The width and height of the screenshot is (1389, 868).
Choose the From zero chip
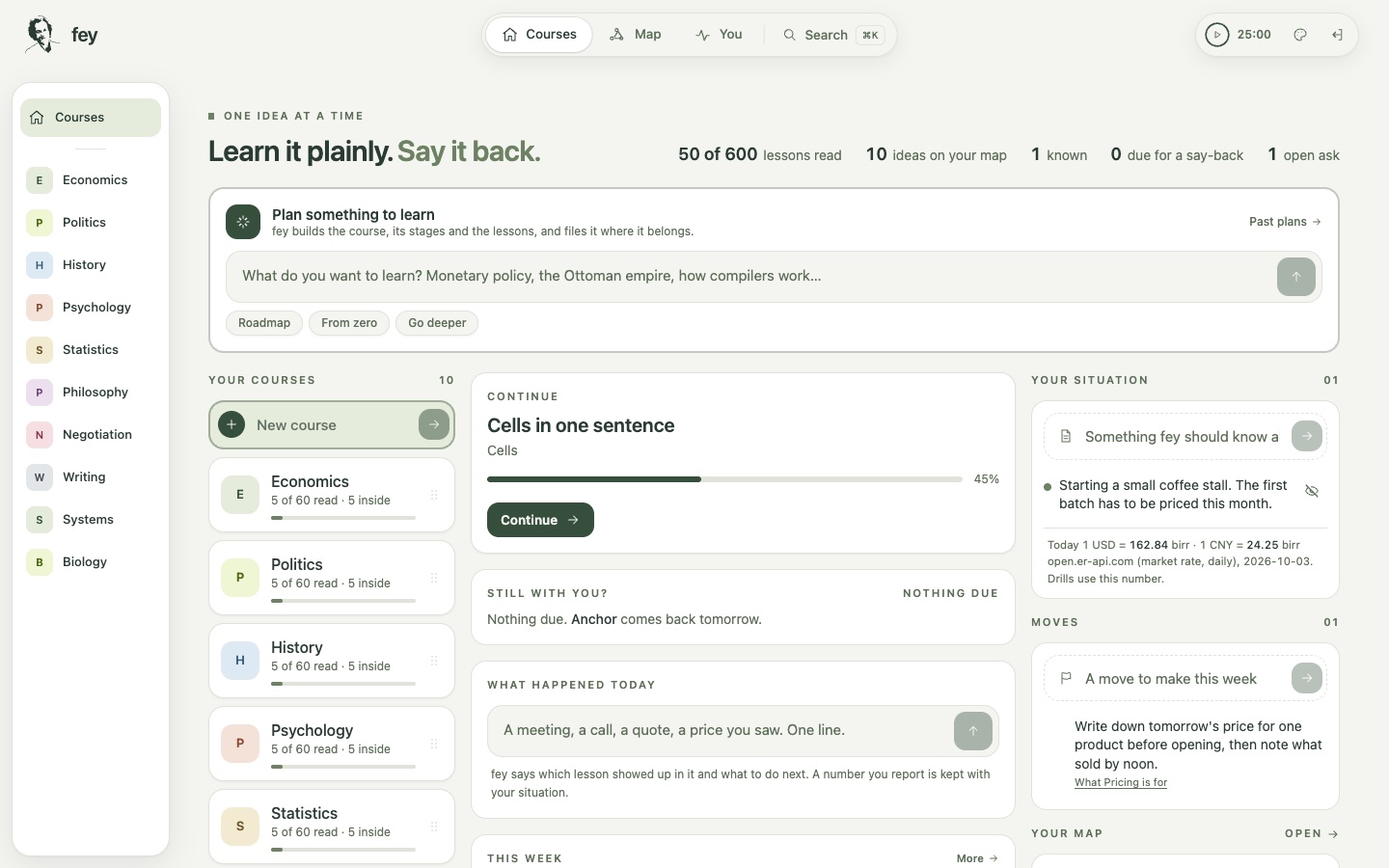[349, 323]
